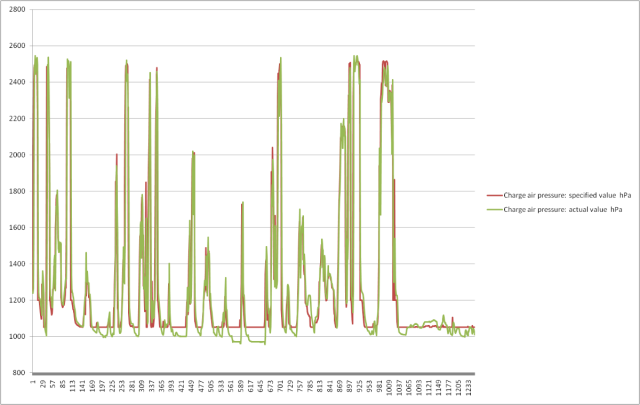Screen dimensions: 640x405
Task: Select the 800 label at axis bottom
Action: [x=22, y=373]
